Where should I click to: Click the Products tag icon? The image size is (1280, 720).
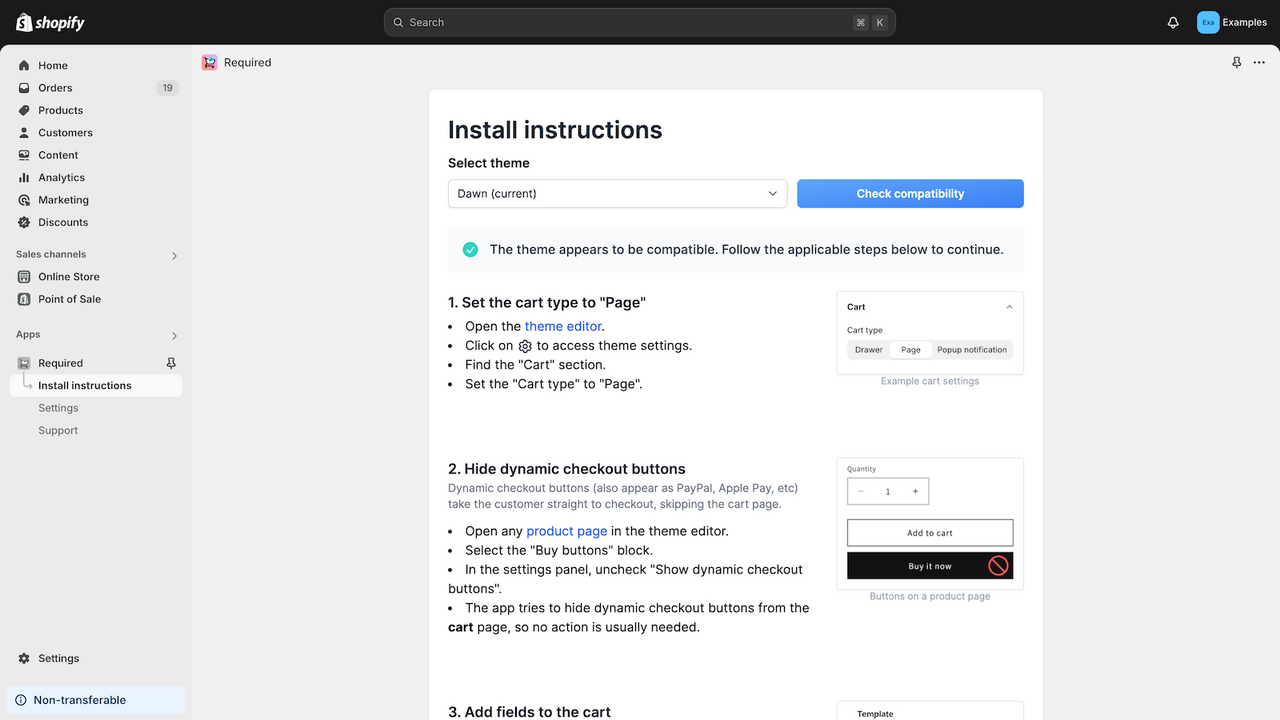coord(24,110)
